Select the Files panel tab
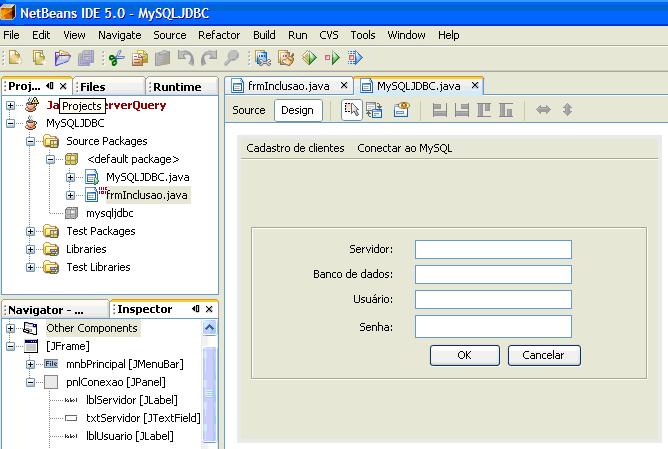The height and width of the screenshot is (449, 668). tap(93, 87)
